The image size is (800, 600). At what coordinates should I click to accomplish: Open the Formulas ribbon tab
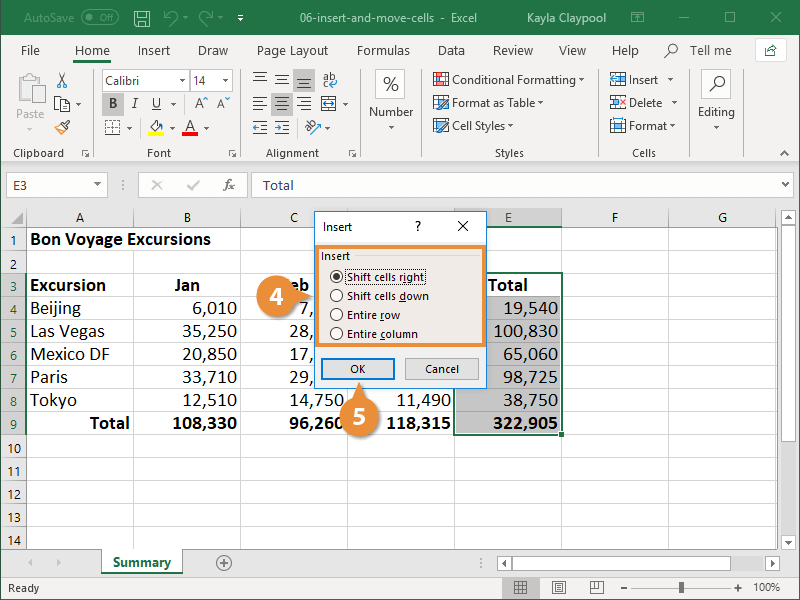point(383,51)
